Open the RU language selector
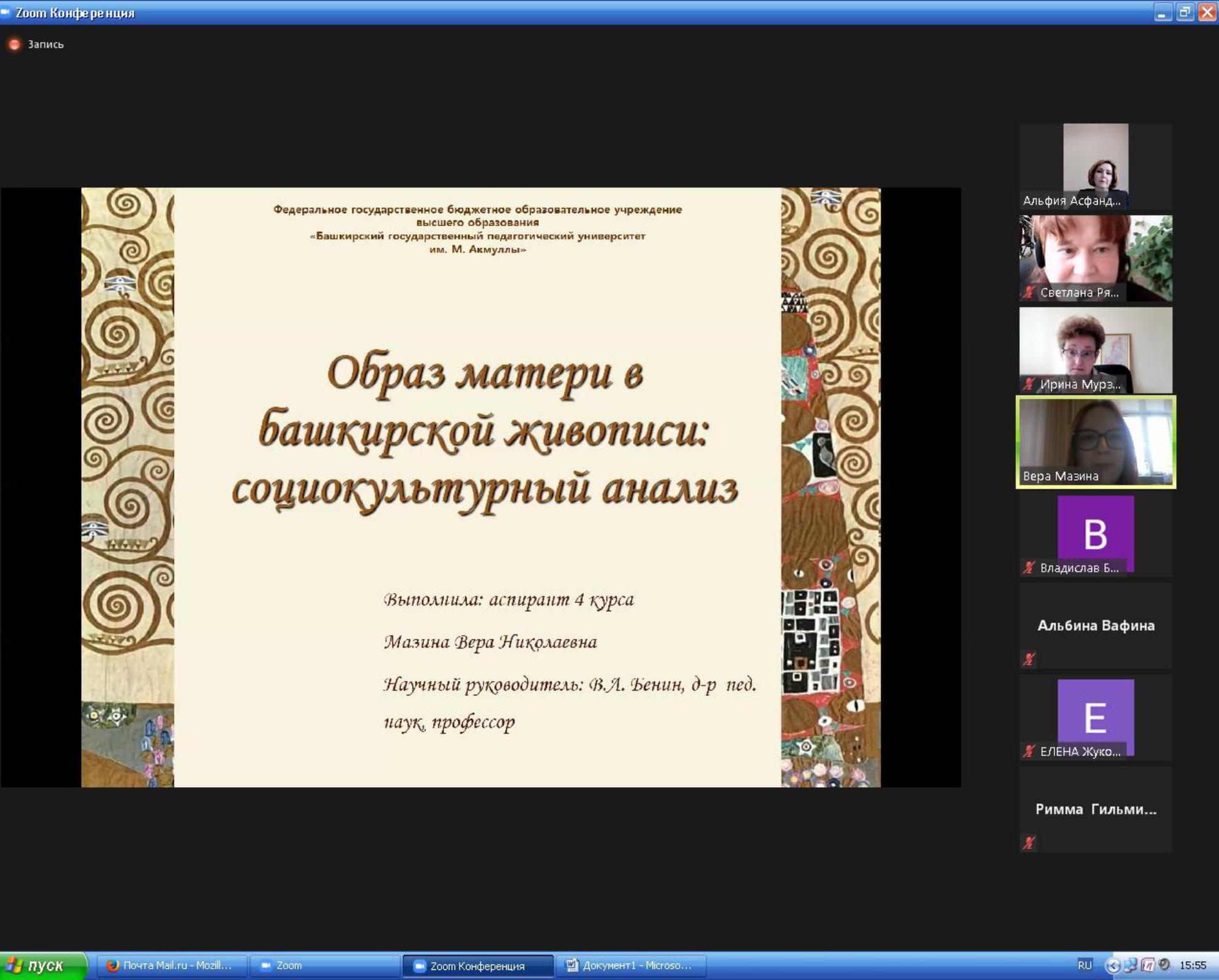 (1085, 965)
